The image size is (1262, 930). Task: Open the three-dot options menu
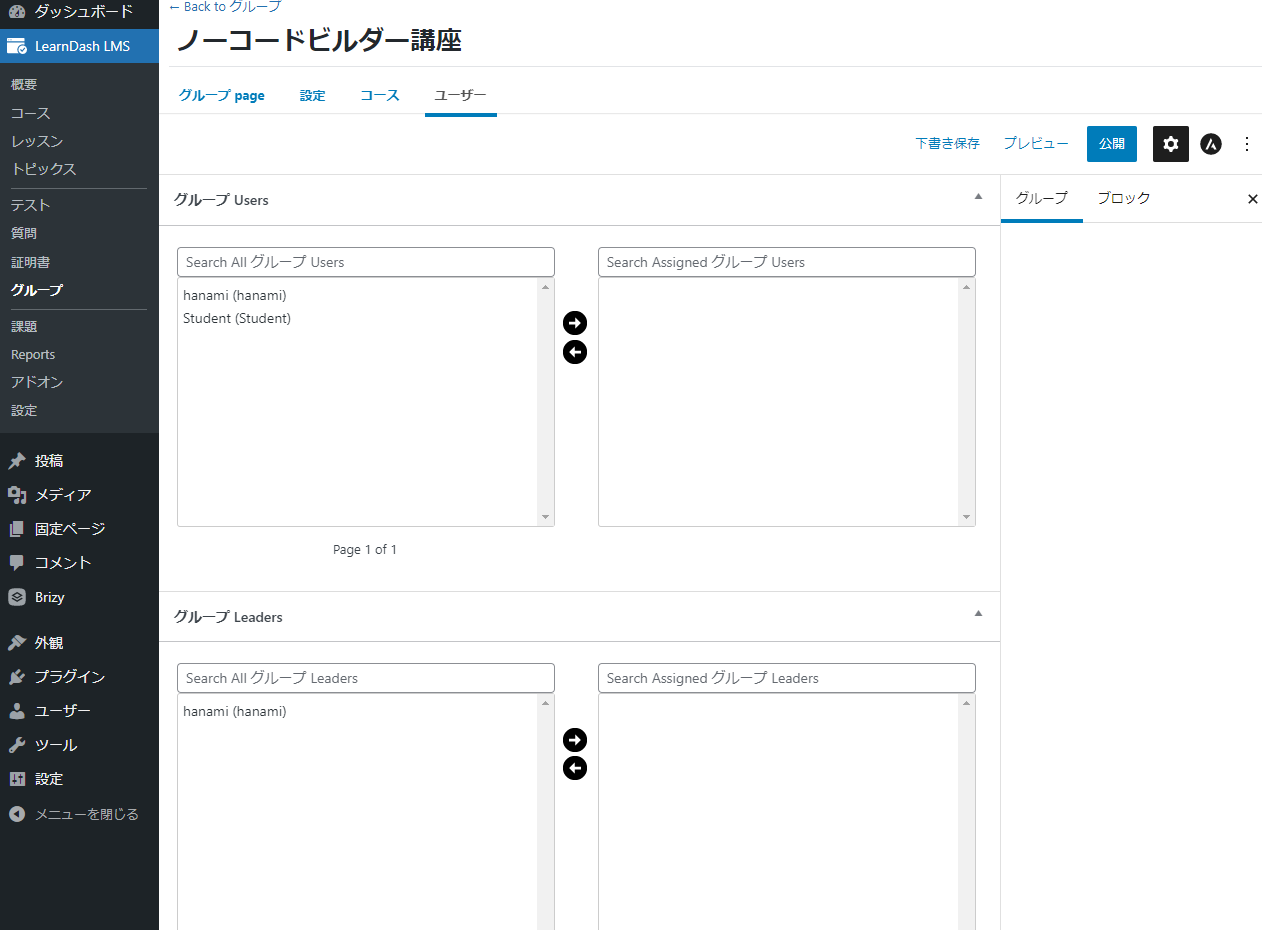coord(1246,144)
